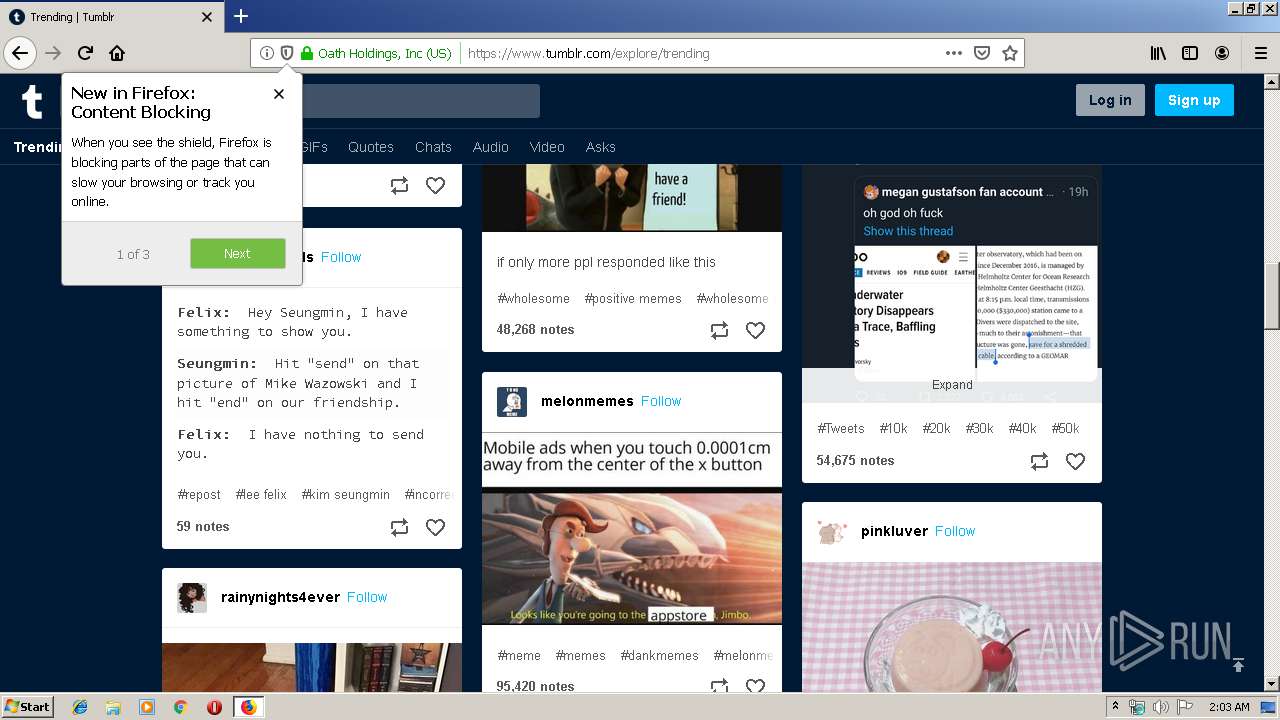The image size is (1280, 720).
Task: Click 'Show this thread' in tweet
Action: [908, 231]
